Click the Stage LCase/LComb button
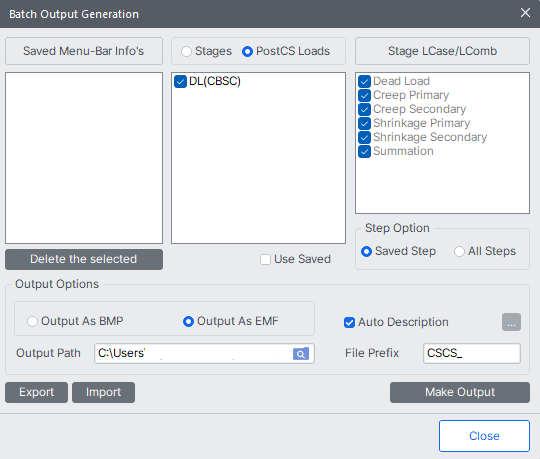 click(442, 51)
